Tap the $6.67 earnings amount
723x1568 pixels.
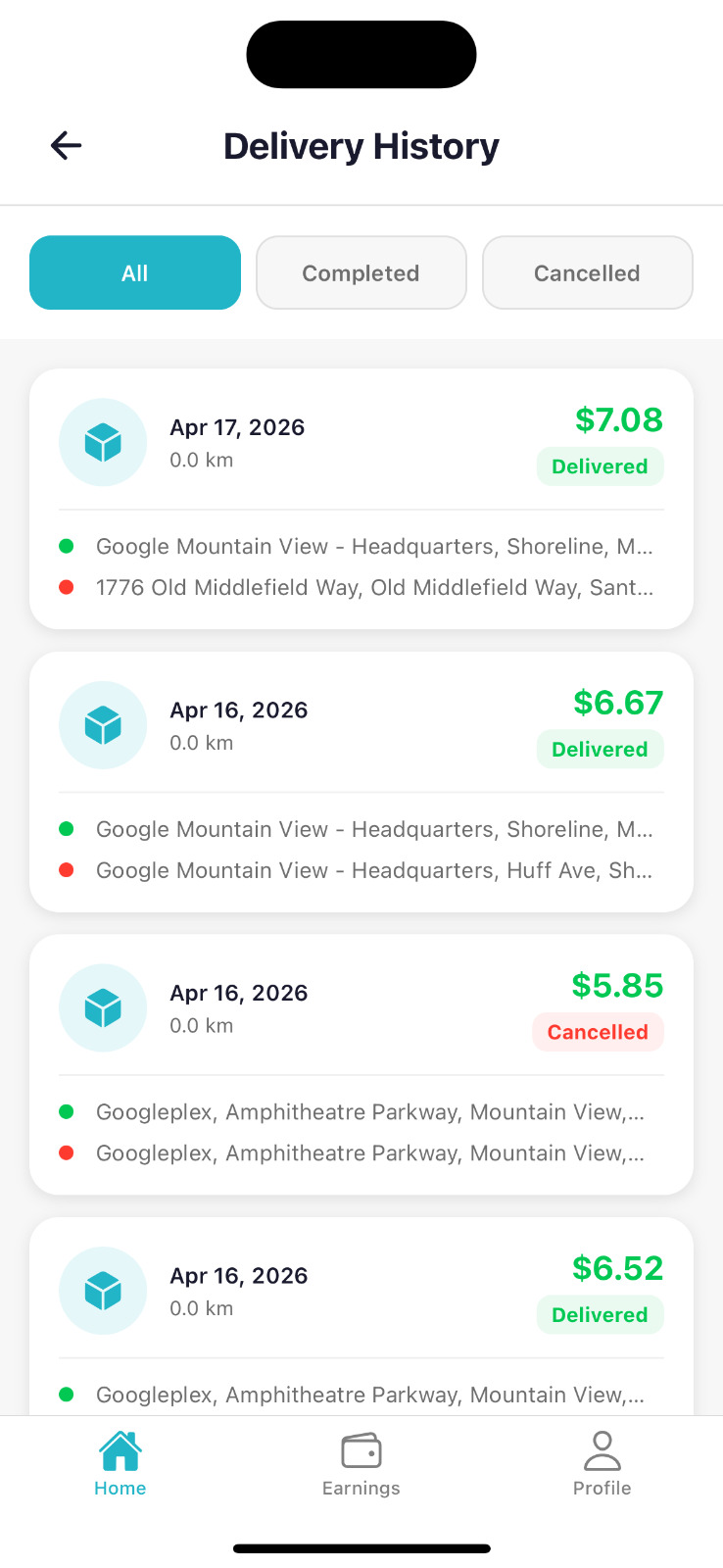point(618,703)
